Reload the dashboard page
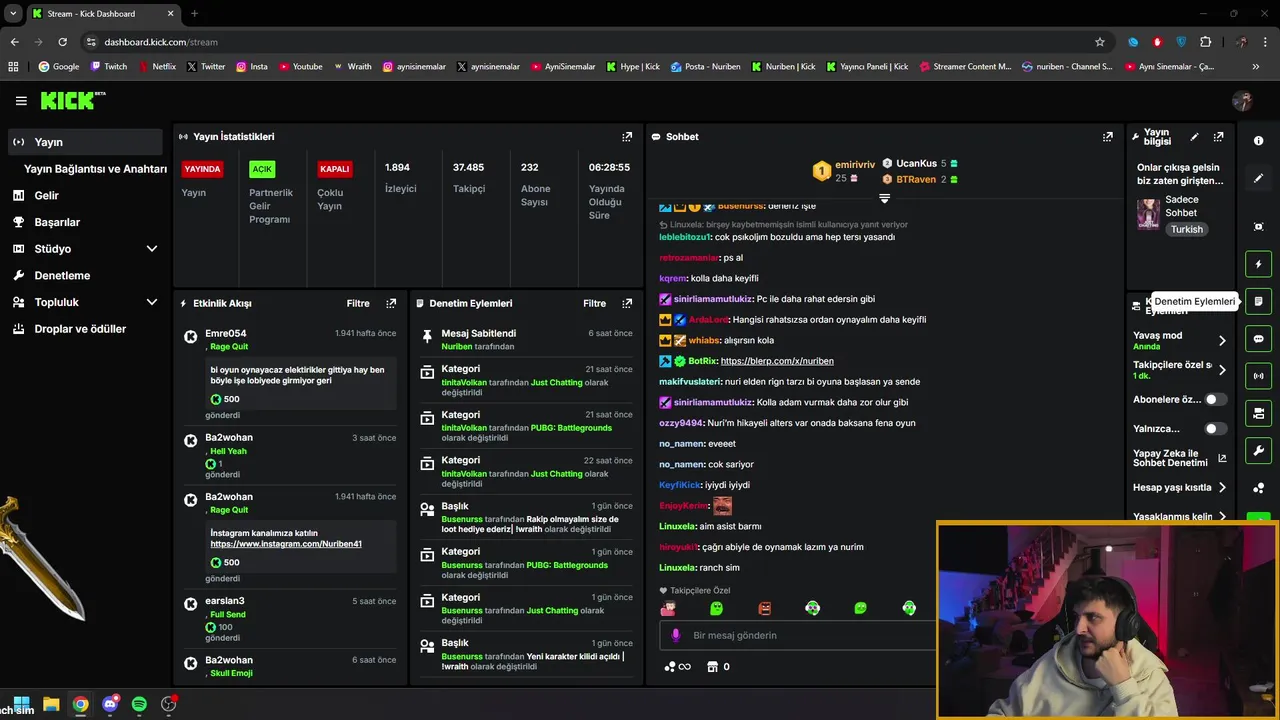This screenshot has height=720, width=1280. [x=62, y=42]
